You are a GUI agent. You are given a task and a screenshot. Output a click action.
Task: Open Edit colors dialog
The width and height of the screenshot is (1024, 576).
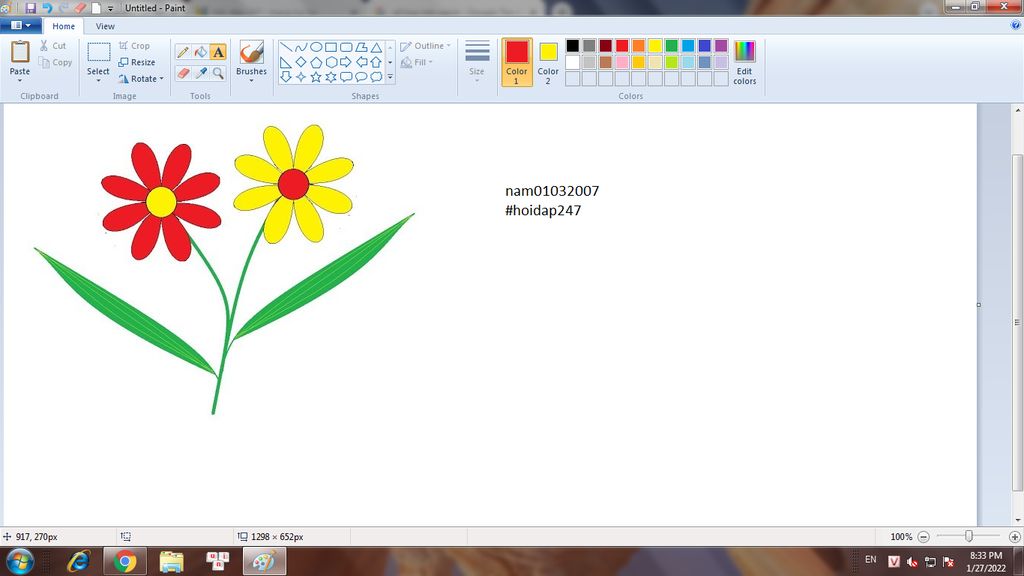[744, 62]
